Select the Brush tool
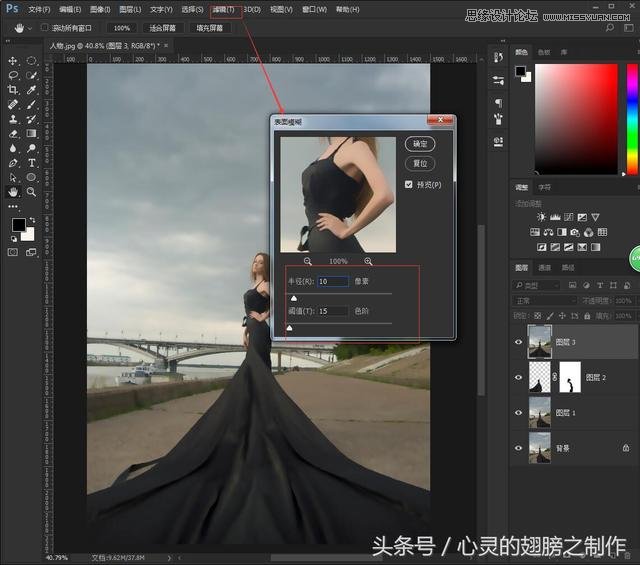Screen dimensions: 640x565 (31, 105)
